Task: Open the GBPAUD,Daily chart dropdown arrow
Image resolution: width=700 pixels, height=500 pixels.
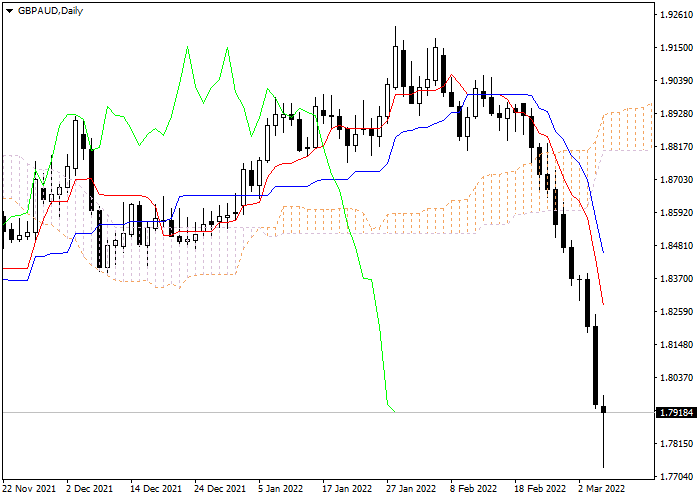Action: click(x=9, y=11)
